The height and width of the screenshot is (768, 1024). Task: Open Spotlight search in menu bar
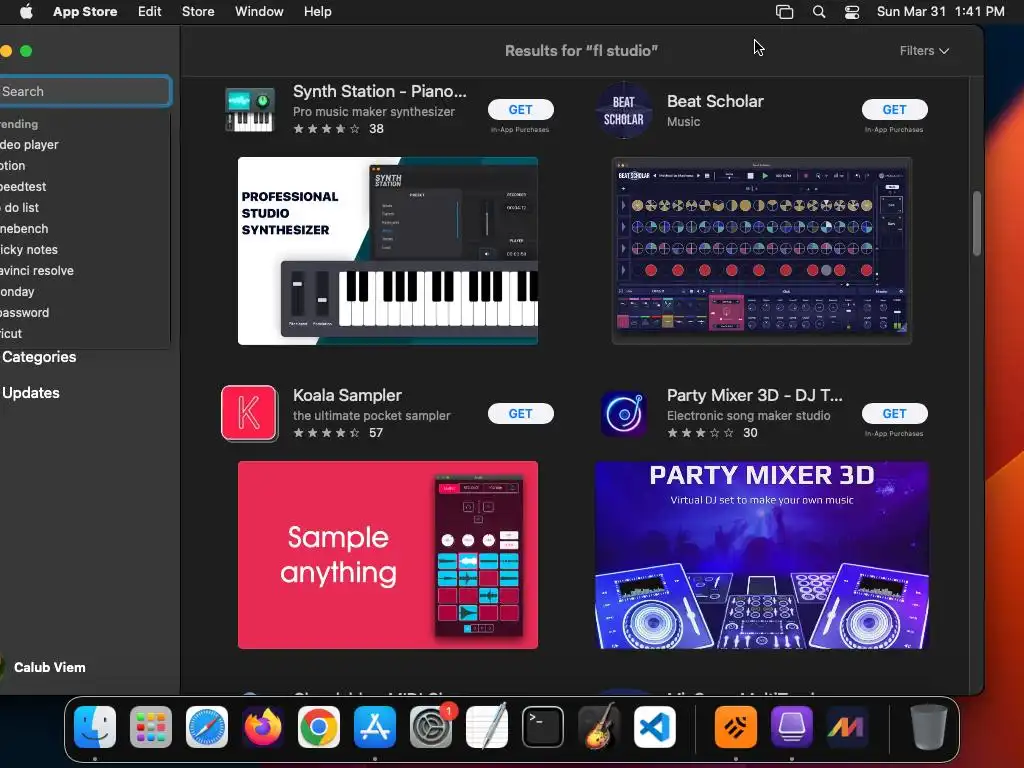[819, 12]
